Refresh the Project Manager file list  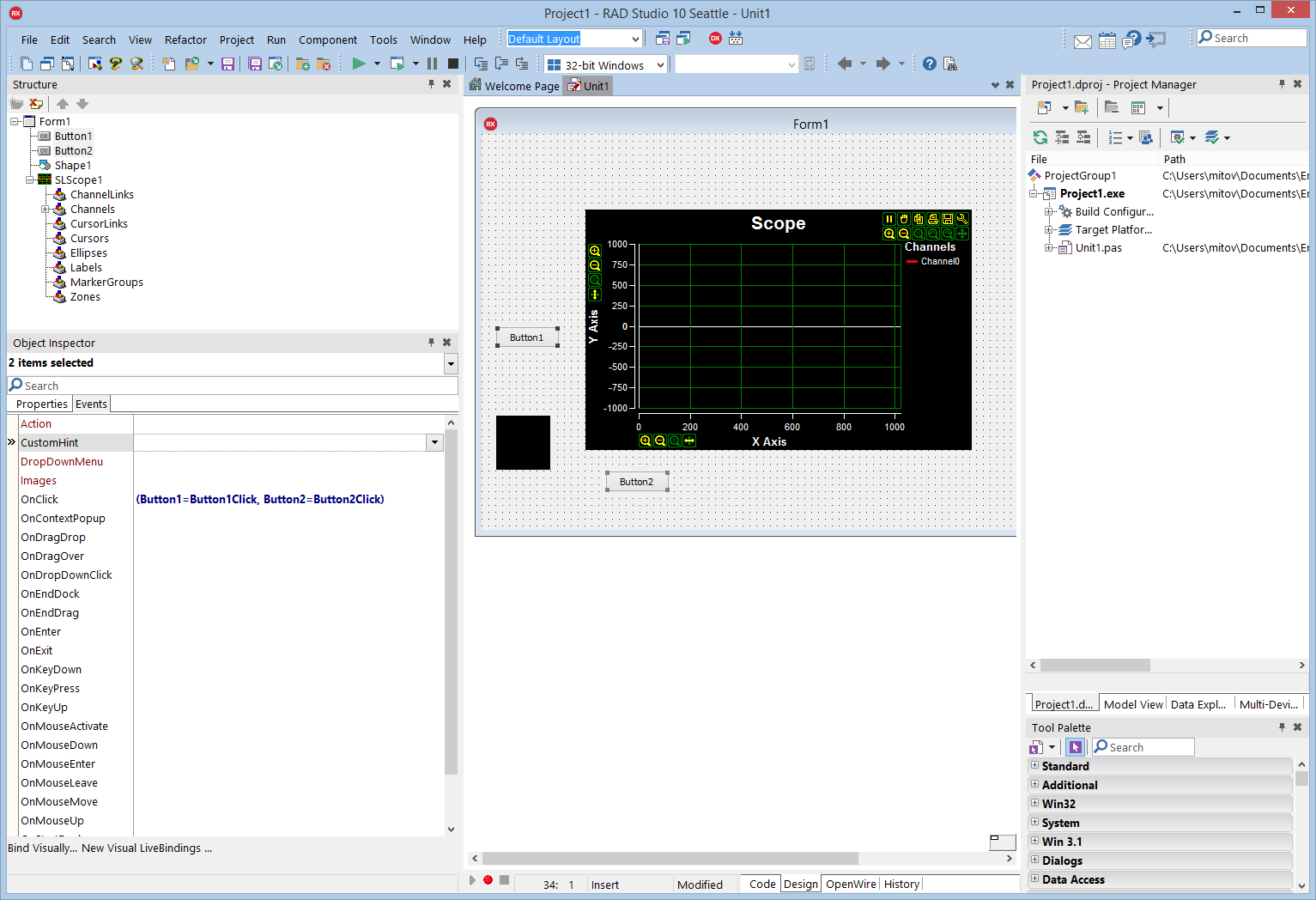click(1040, 137)
